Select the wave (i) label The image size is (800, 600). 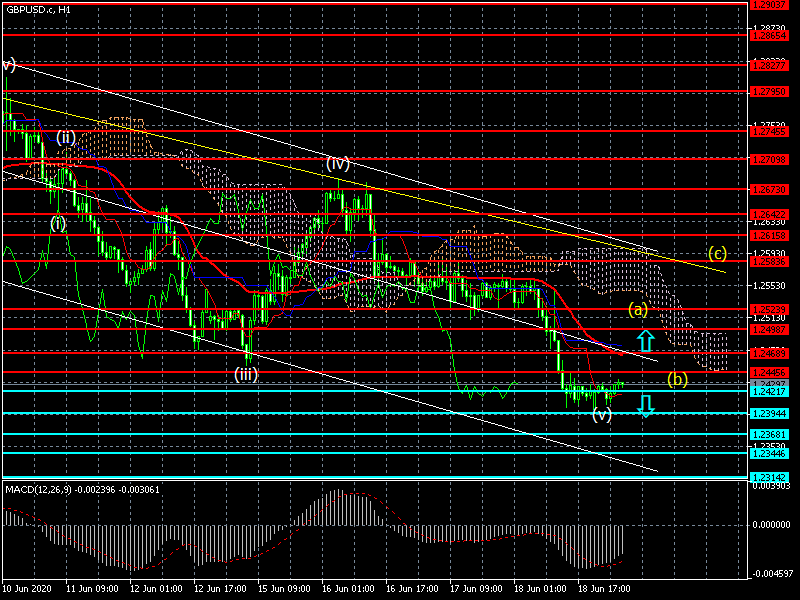(x=58, y=223)
